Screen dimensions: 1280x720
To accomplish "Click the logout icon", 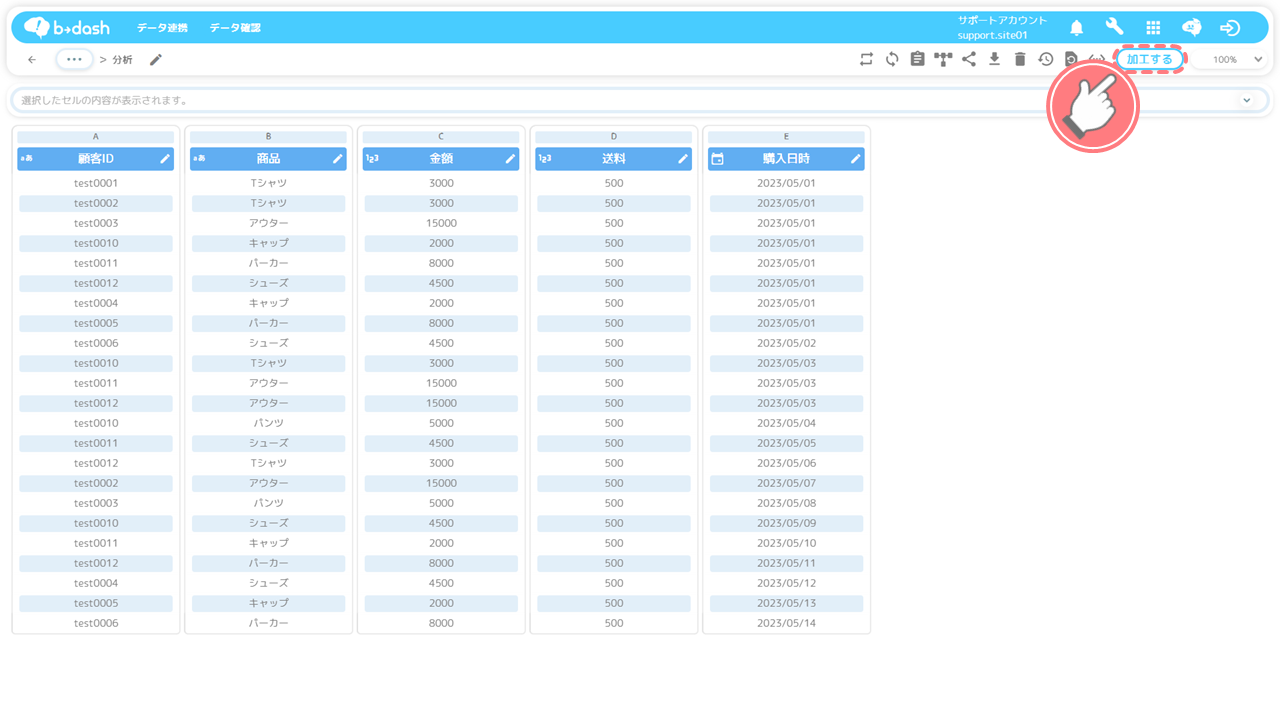I will tap(1230, 28).
